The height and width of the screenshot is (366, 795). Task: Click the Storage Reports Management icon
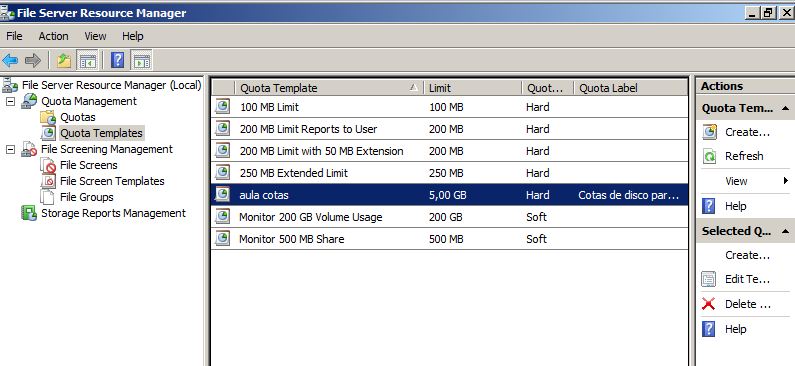click(x=29, y=213)
